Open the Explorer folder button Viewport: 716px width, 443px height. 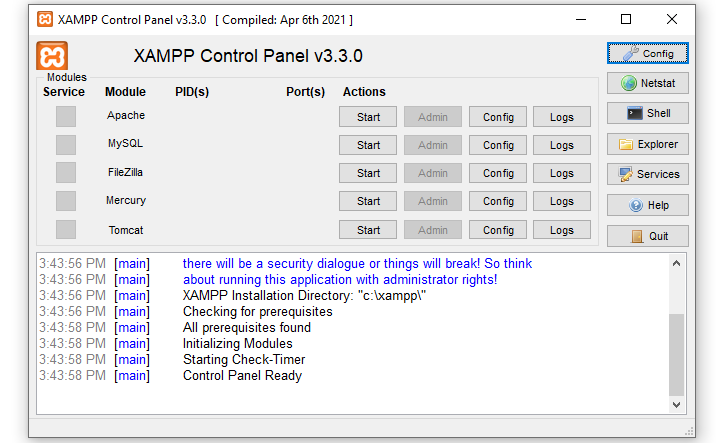pyautogui.click(x=648, y=144)
